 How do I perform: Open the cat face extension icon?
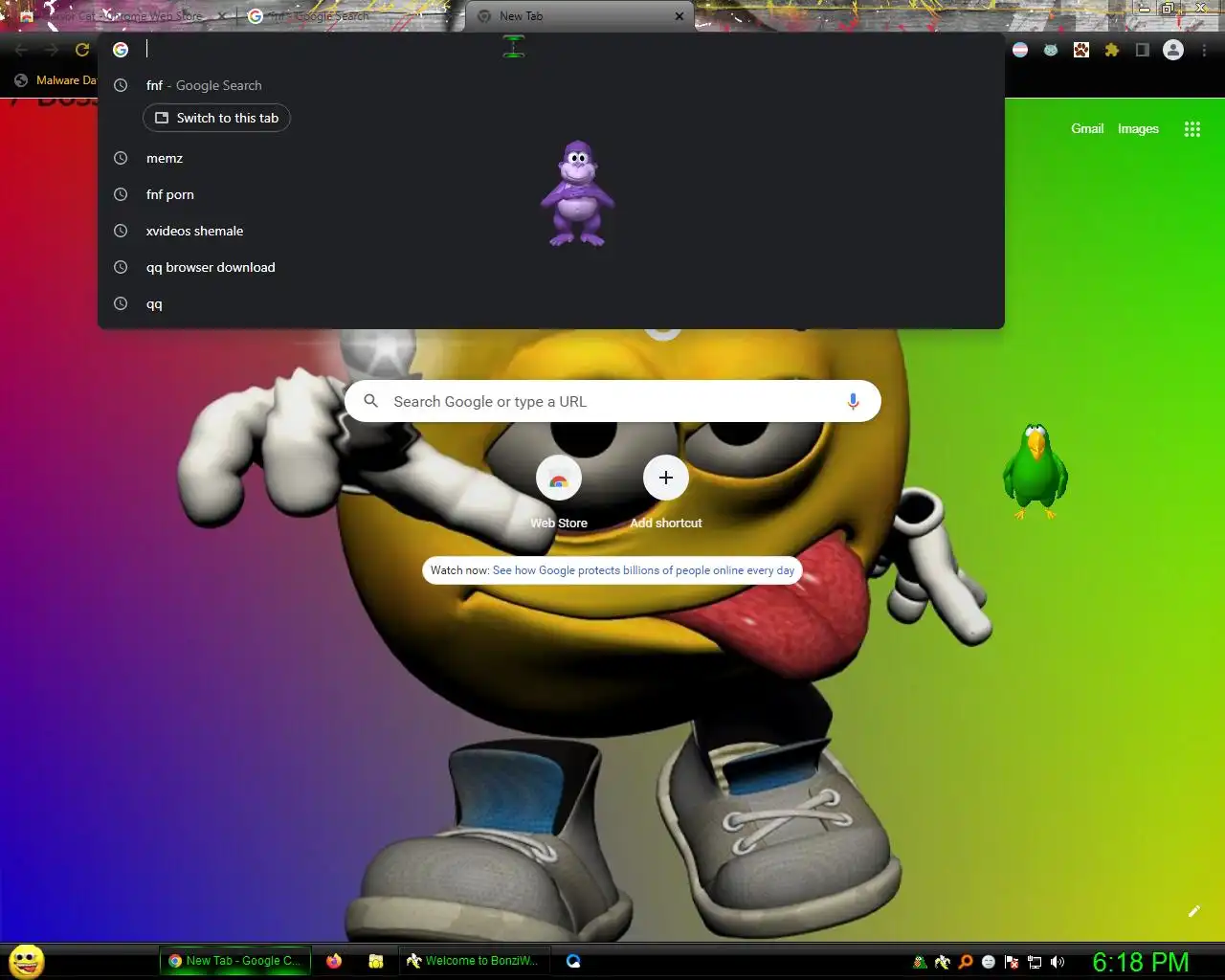(x=1051, y=50)
